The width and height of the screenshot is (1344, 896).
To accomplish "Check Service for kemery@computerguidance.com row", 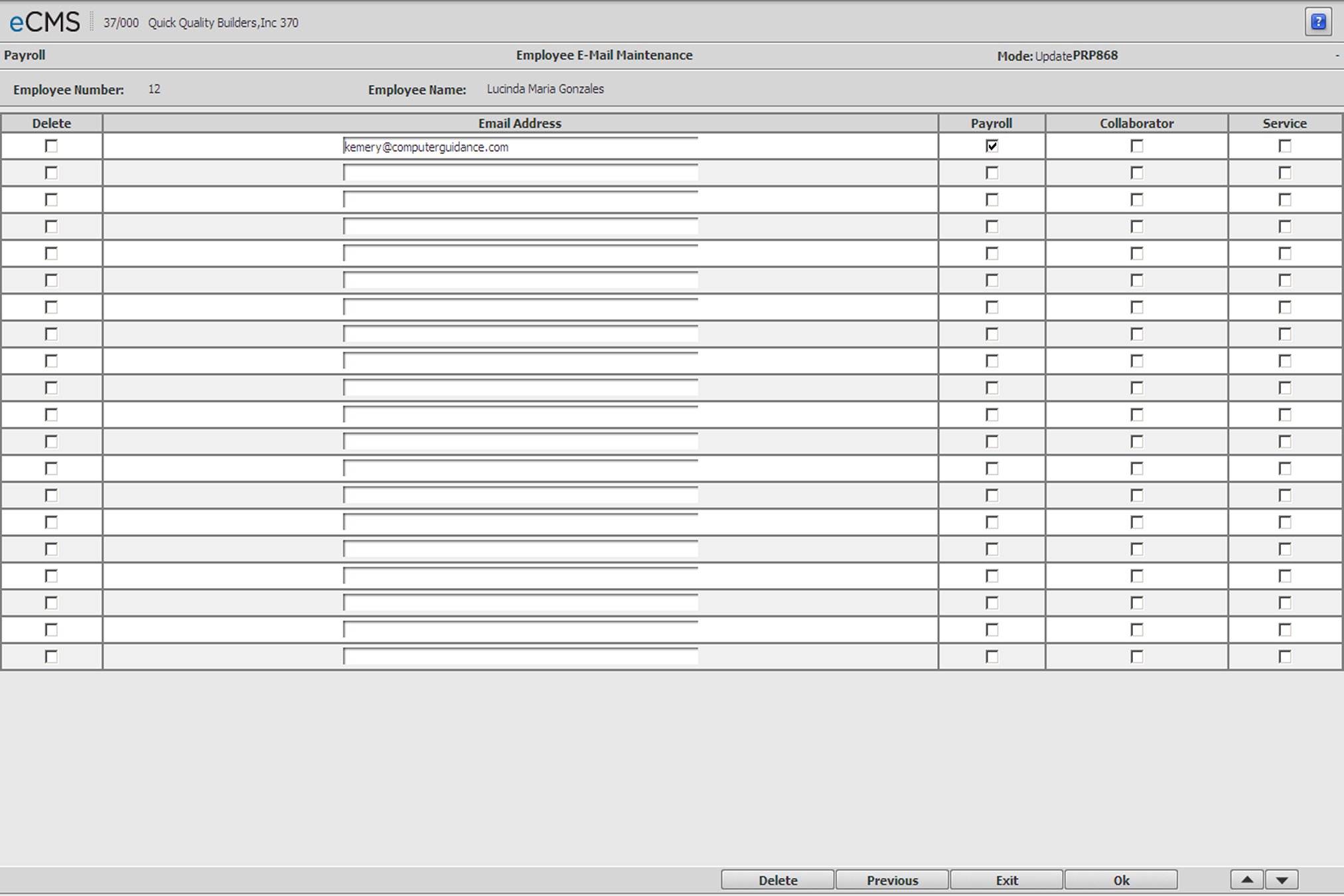I will [1285, 146].
